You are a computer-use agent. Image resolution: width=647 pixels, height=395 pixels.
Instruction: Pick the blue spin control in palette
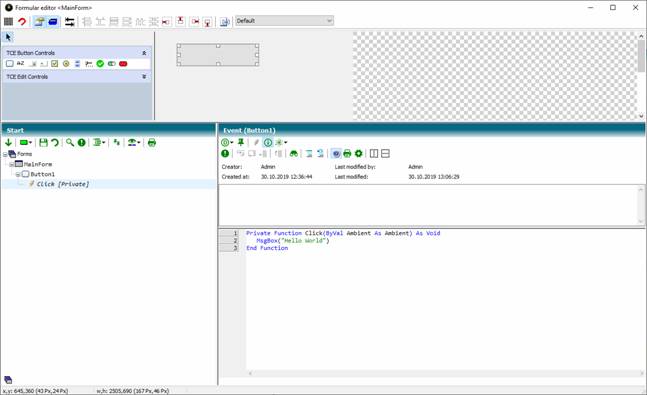click(77, 64)
